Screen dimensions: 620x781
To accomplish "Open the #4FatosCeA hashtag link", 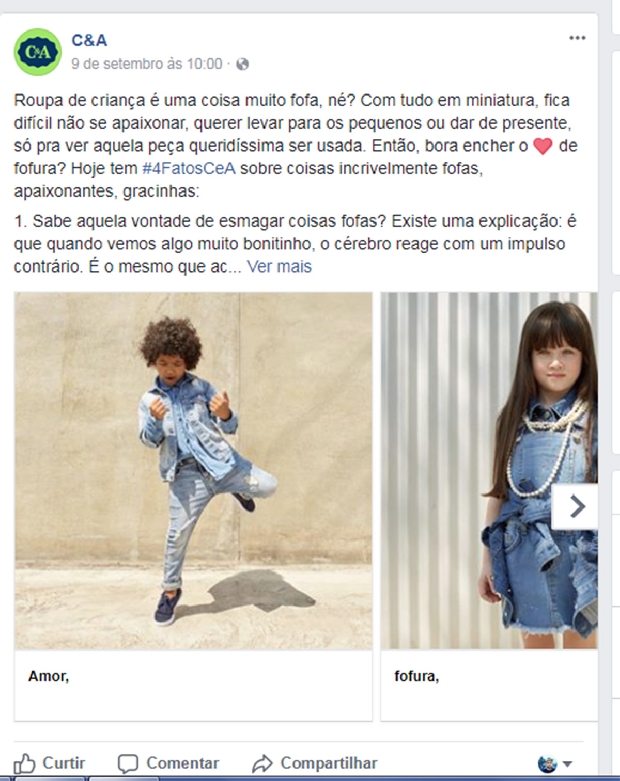I will tap(189, 168).
